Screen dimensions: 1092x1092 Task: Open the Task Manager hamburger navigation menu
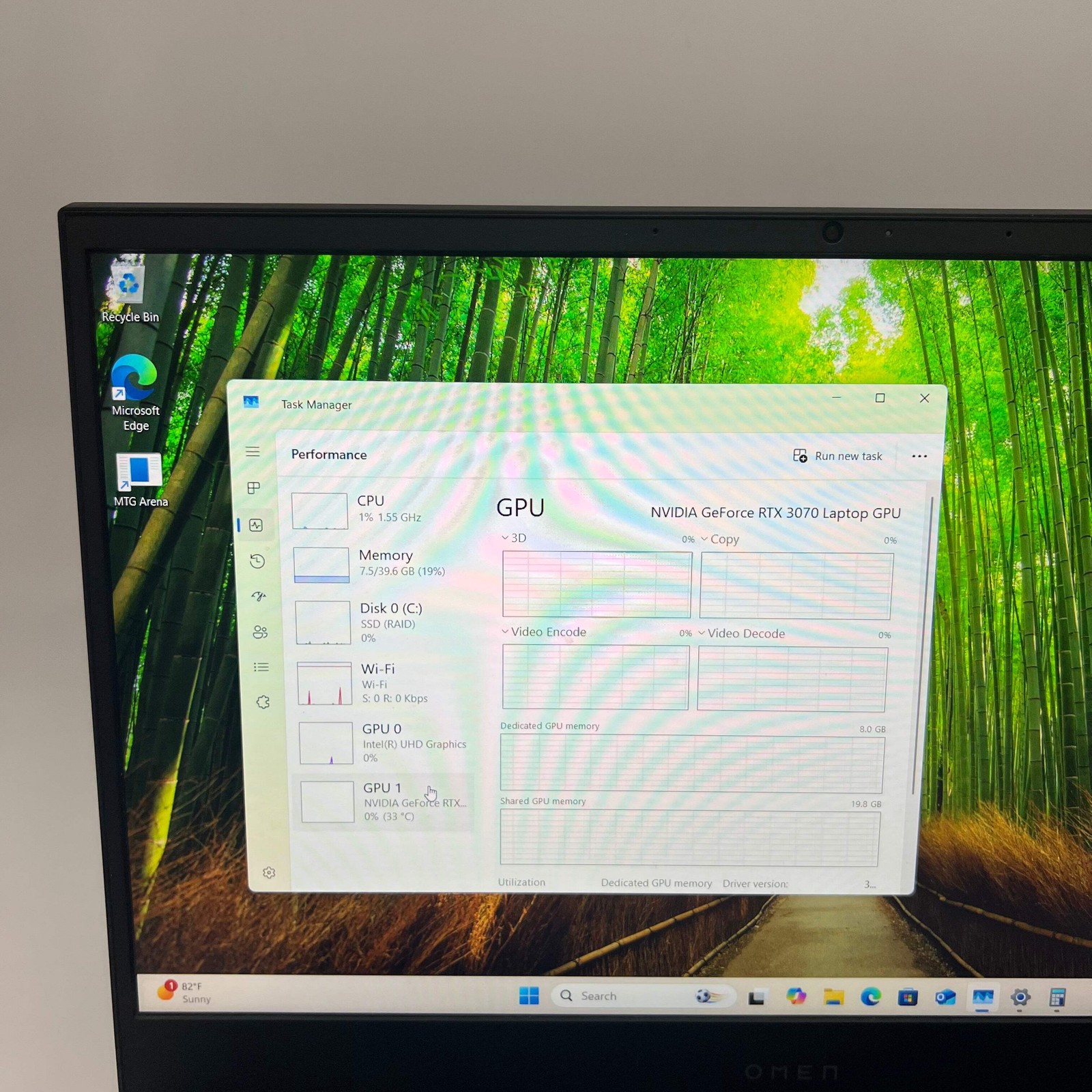[x=253, y=452]
